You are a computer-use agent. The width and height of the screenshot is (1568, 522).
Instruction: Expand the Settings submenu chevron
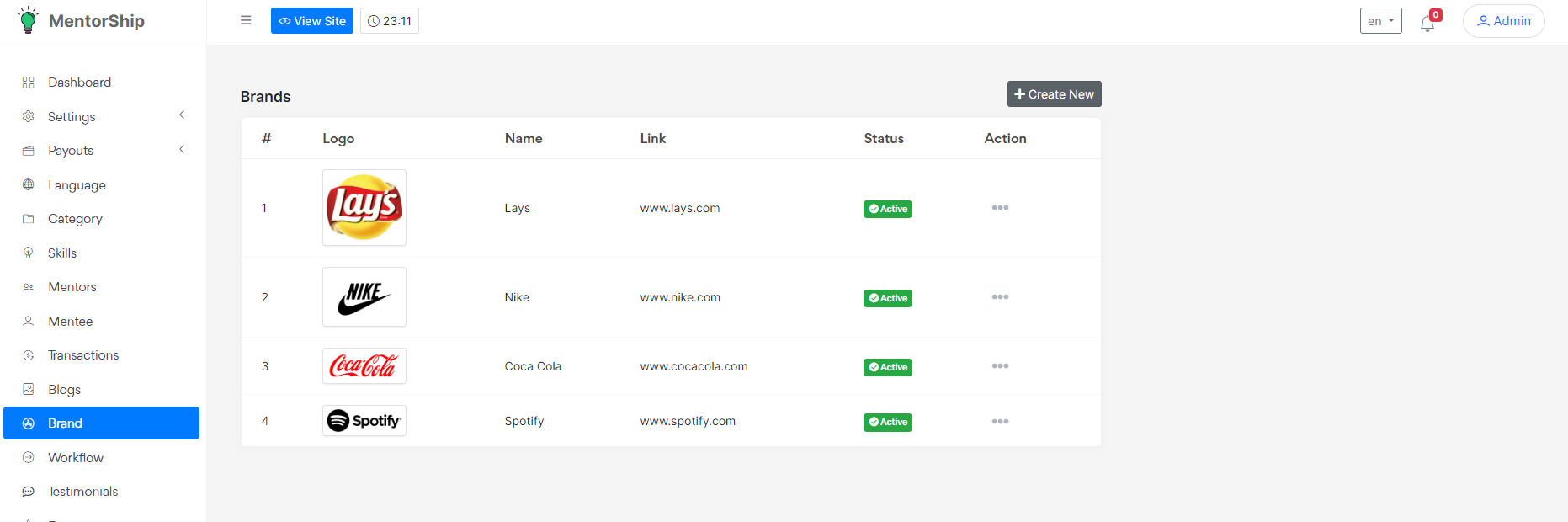[182, 115]
